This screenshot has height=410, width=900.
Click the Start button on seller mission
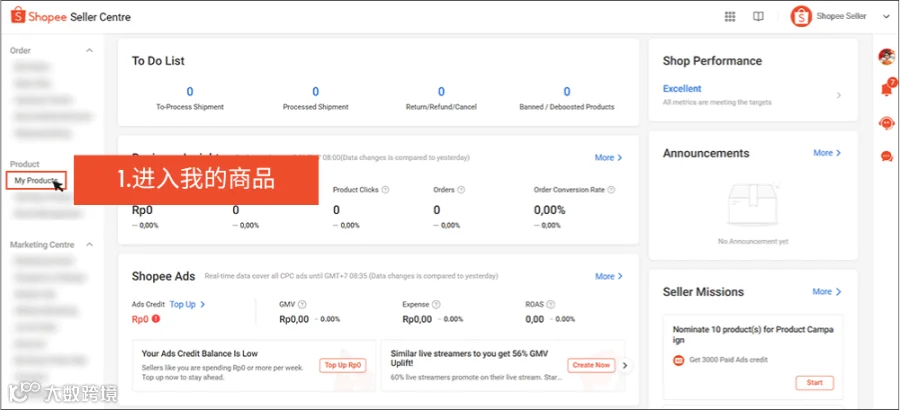click(x=814, y=382)
